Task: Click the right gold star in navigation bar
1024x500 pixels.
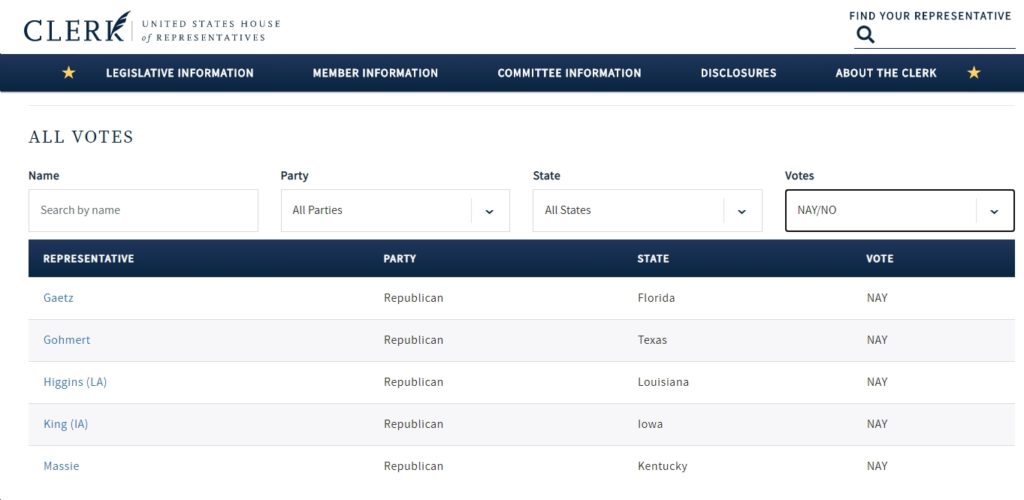Action: [x=974, y=73]
